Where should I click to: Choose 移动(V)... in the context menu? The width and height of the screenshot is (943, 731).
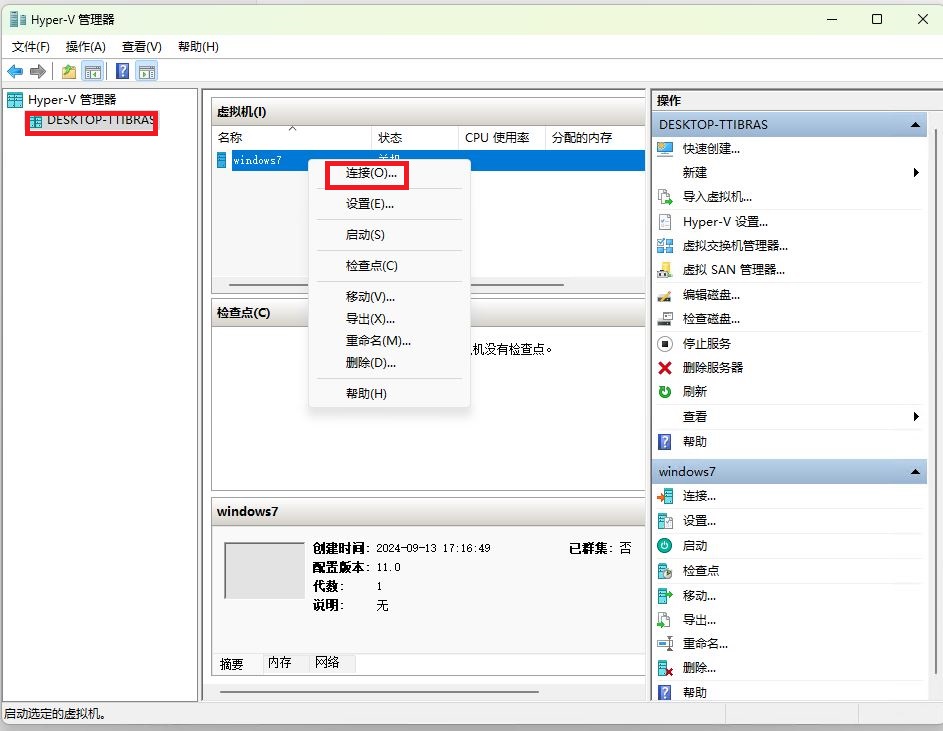389,297
